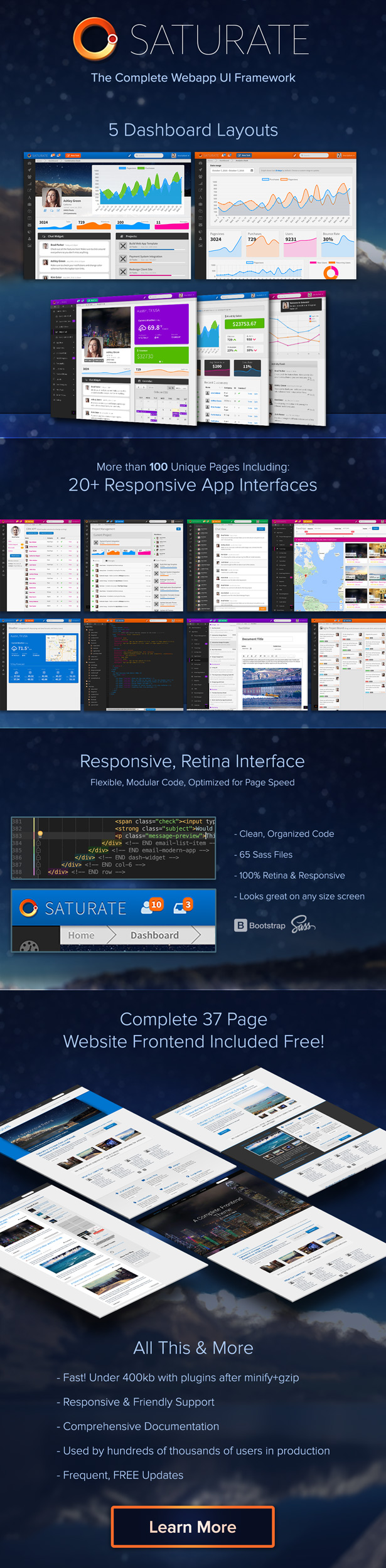386x1568 pixels.
Task: Click the dark 13% tile
Action: coord(247,368)
